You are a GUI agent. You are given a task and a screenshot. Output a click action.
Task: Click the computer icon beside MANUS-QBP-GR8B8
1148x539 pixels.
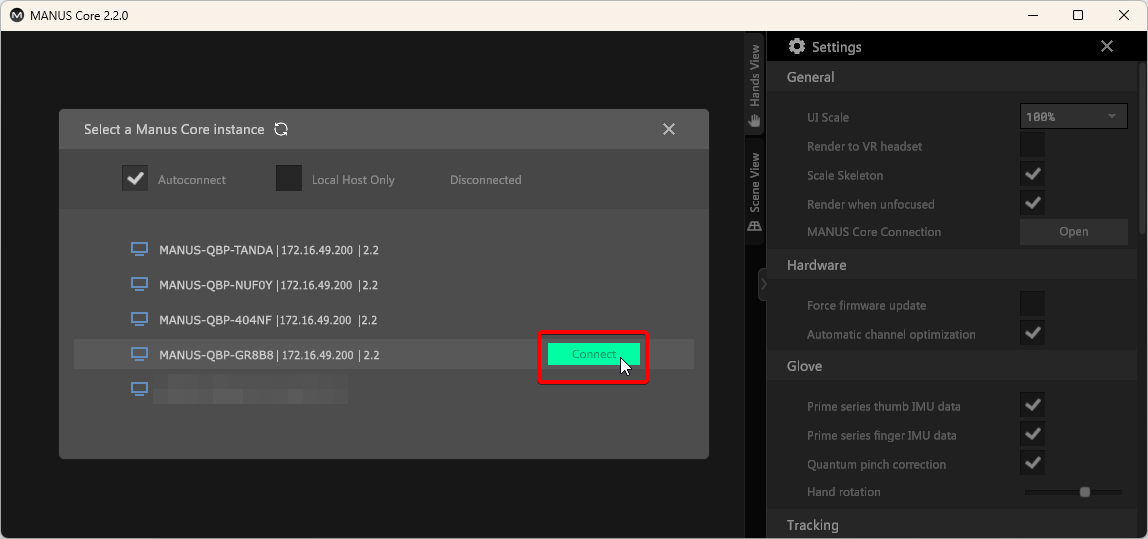(x=140, y=355)
